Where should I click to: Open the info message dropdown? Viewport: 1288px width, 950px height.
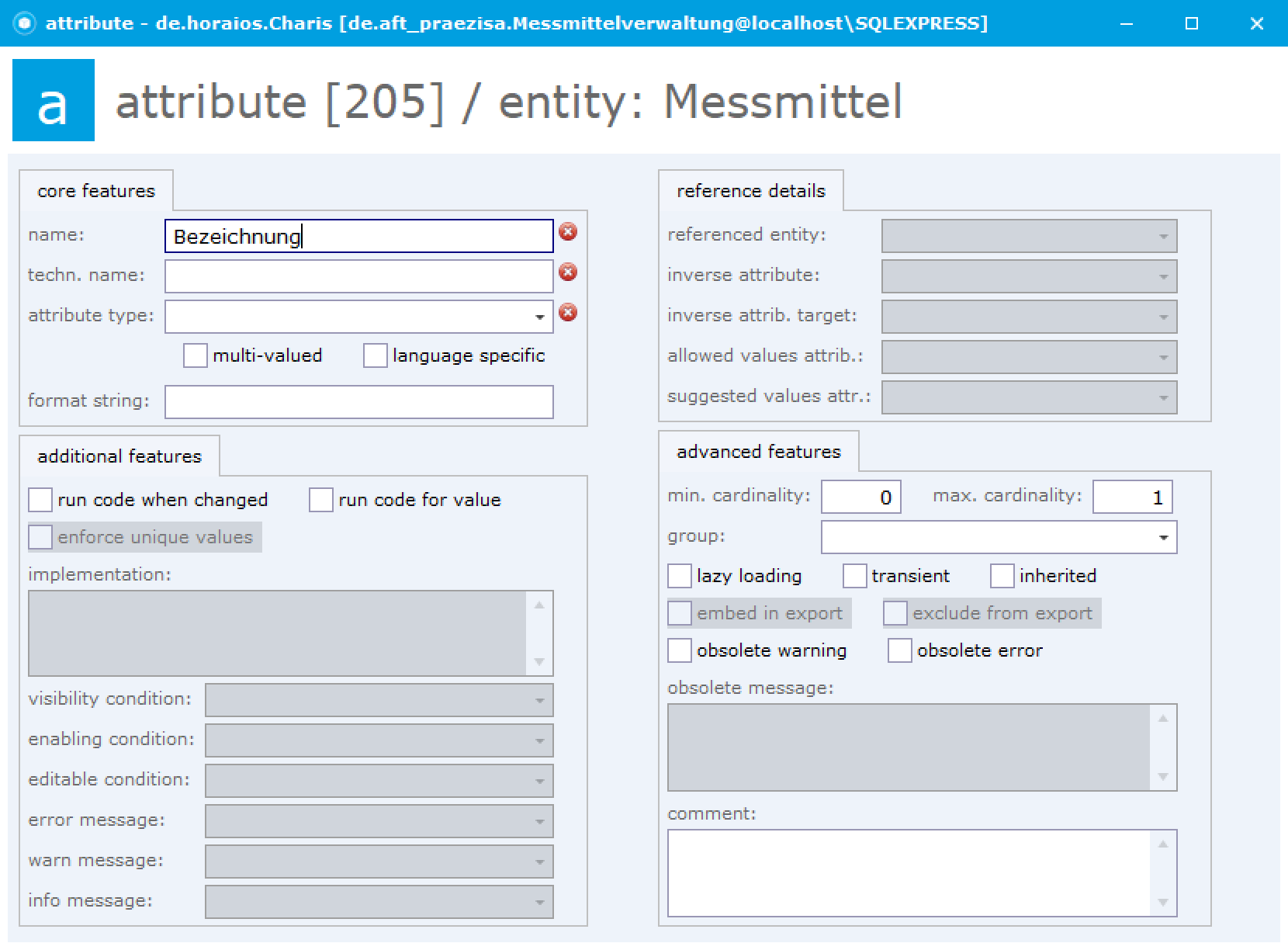(379, 902)
